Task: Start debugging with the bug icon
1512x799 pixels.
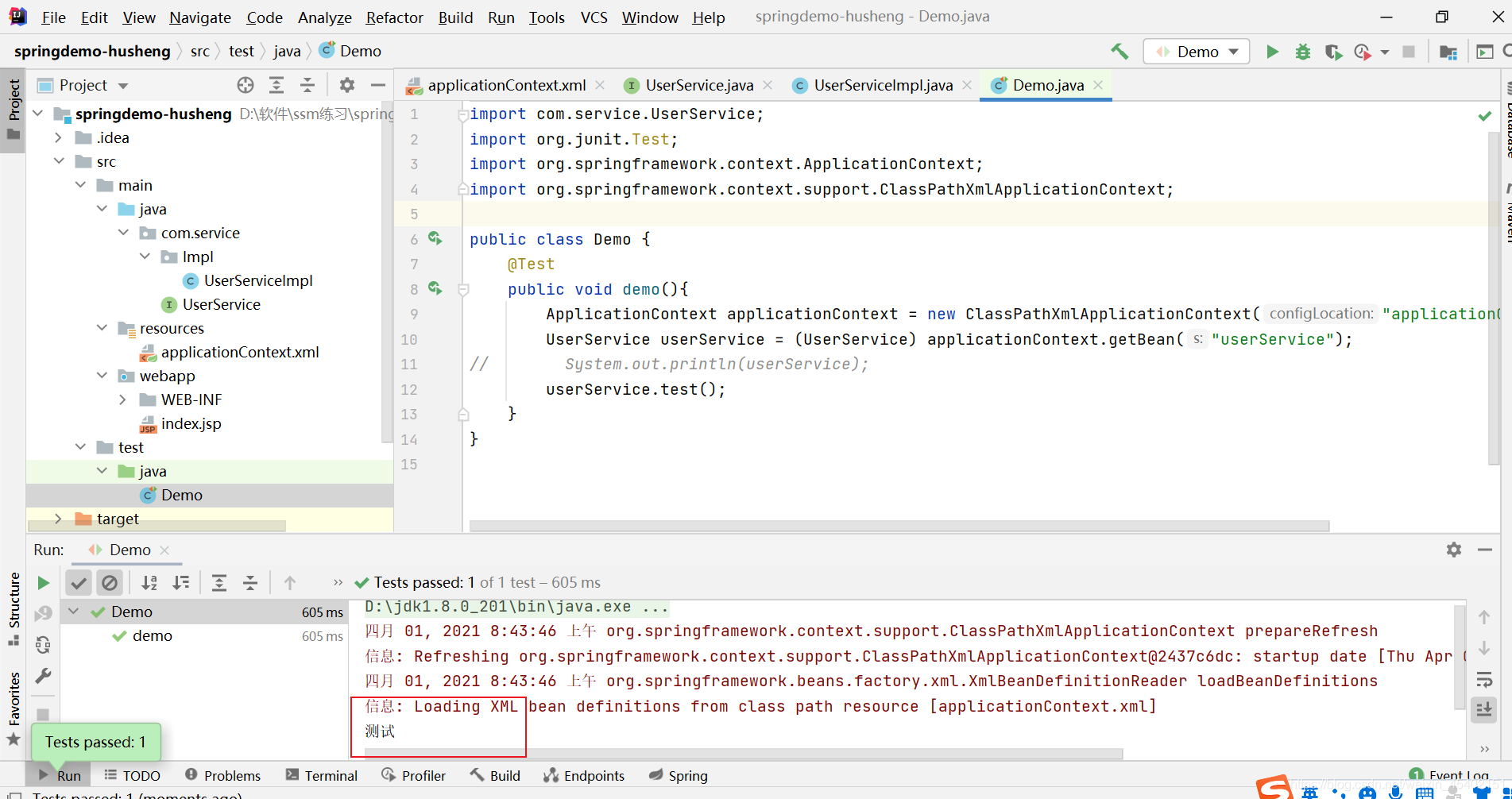Action: 1303,52
